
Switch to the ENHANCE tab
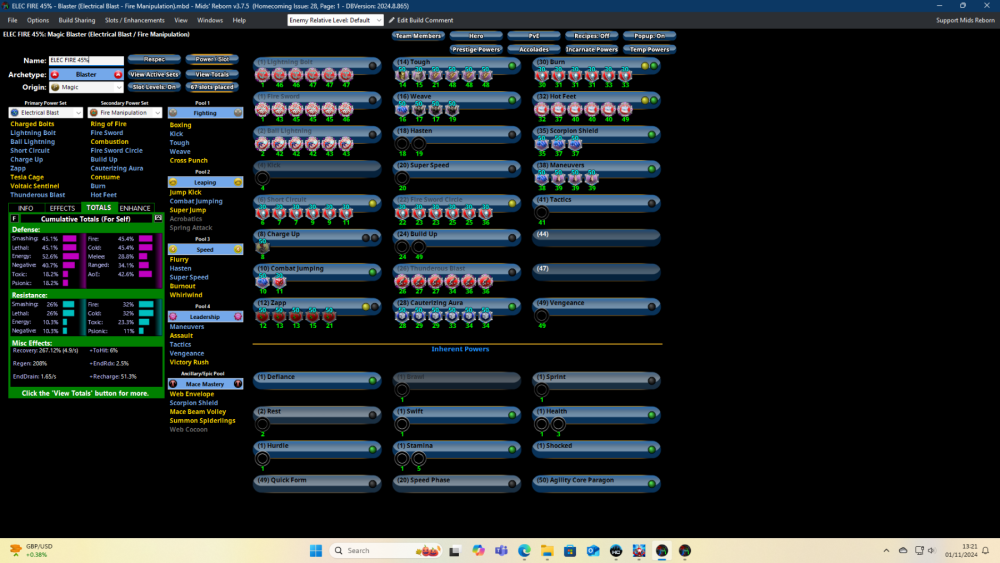(135, 208)
